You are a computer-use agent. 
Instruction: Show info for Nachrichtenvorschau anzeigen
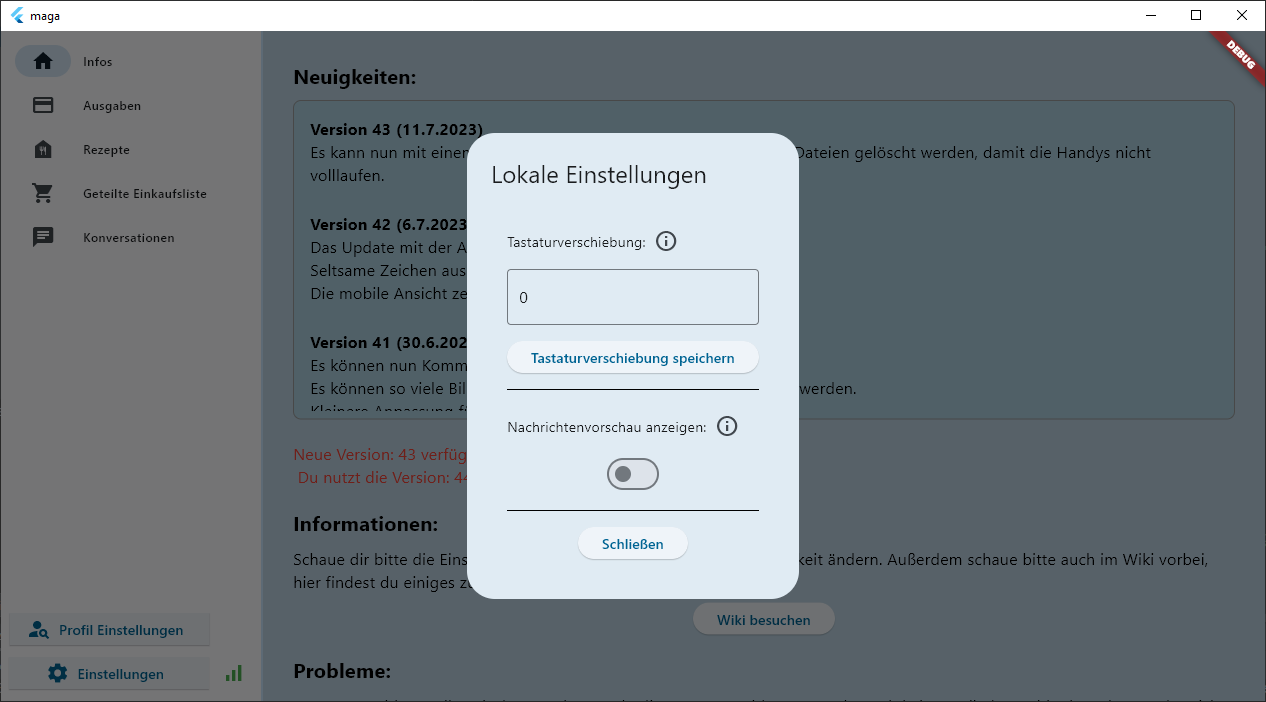tap(727, 426)
